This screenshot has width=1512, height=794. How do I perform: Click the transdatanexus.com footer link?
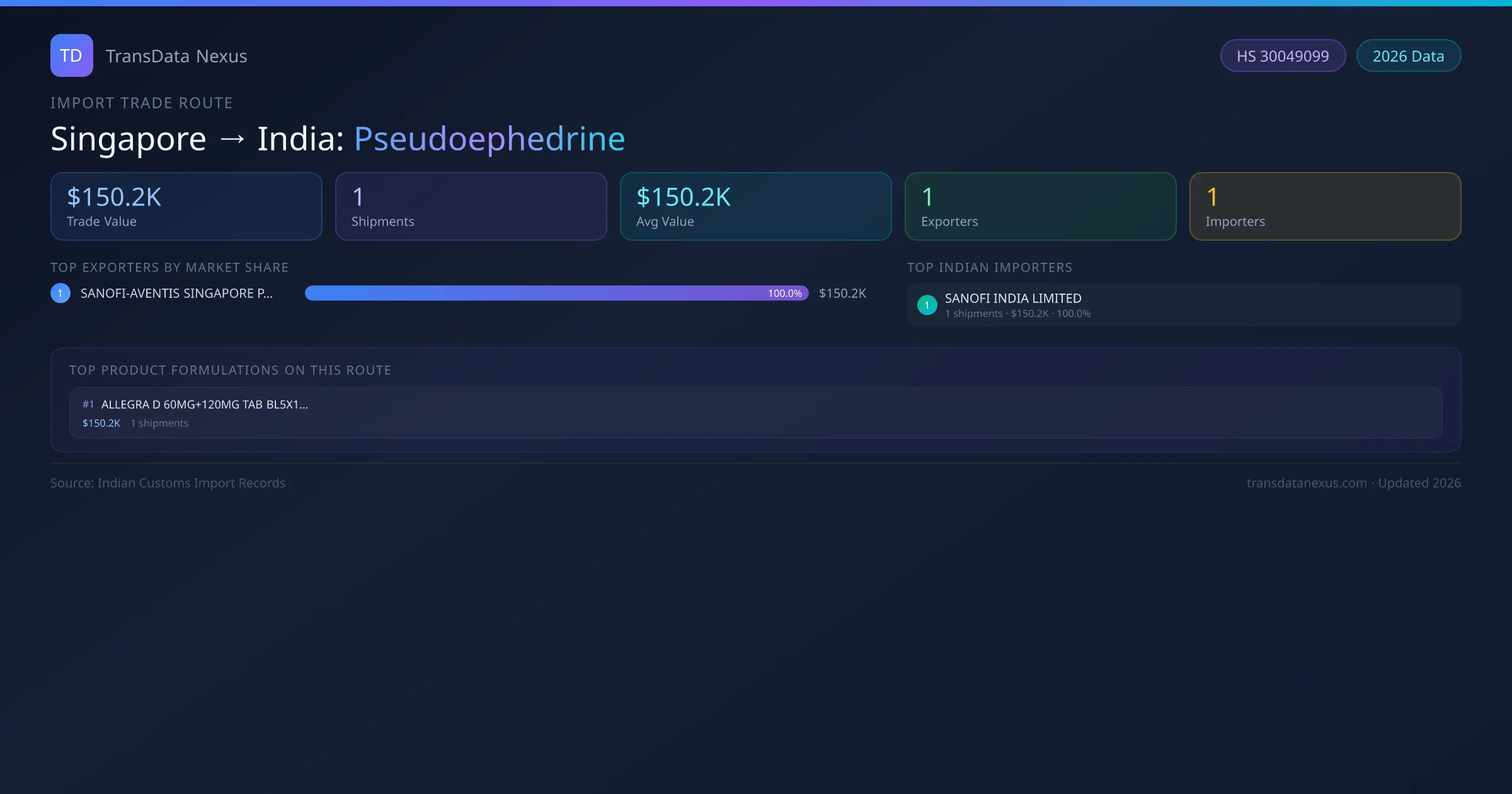(1307, 483)
